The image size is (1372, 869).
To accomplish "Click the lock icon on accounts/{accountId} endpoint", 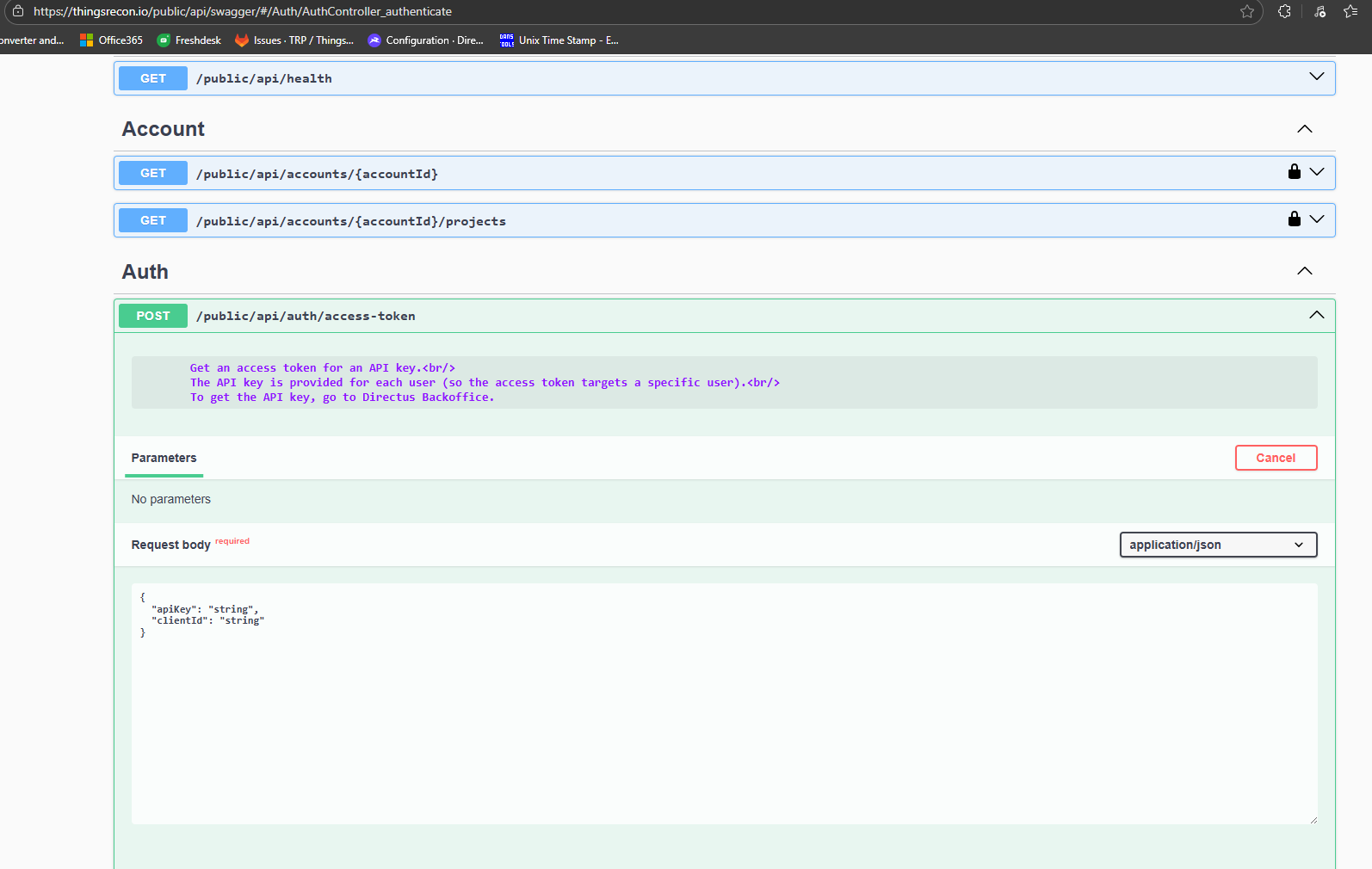I will (1294, 172).
